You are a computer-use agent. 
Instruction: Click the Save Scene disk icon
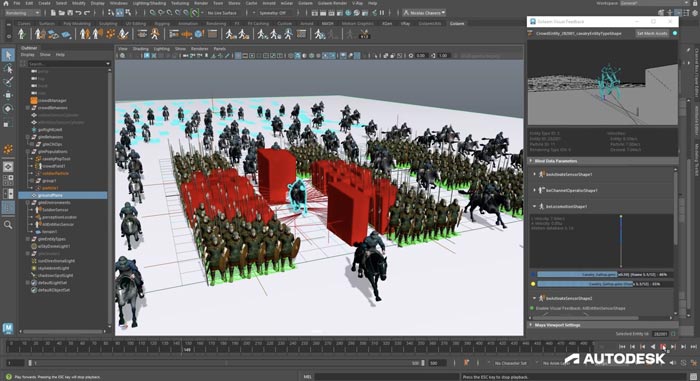(70, 13)
